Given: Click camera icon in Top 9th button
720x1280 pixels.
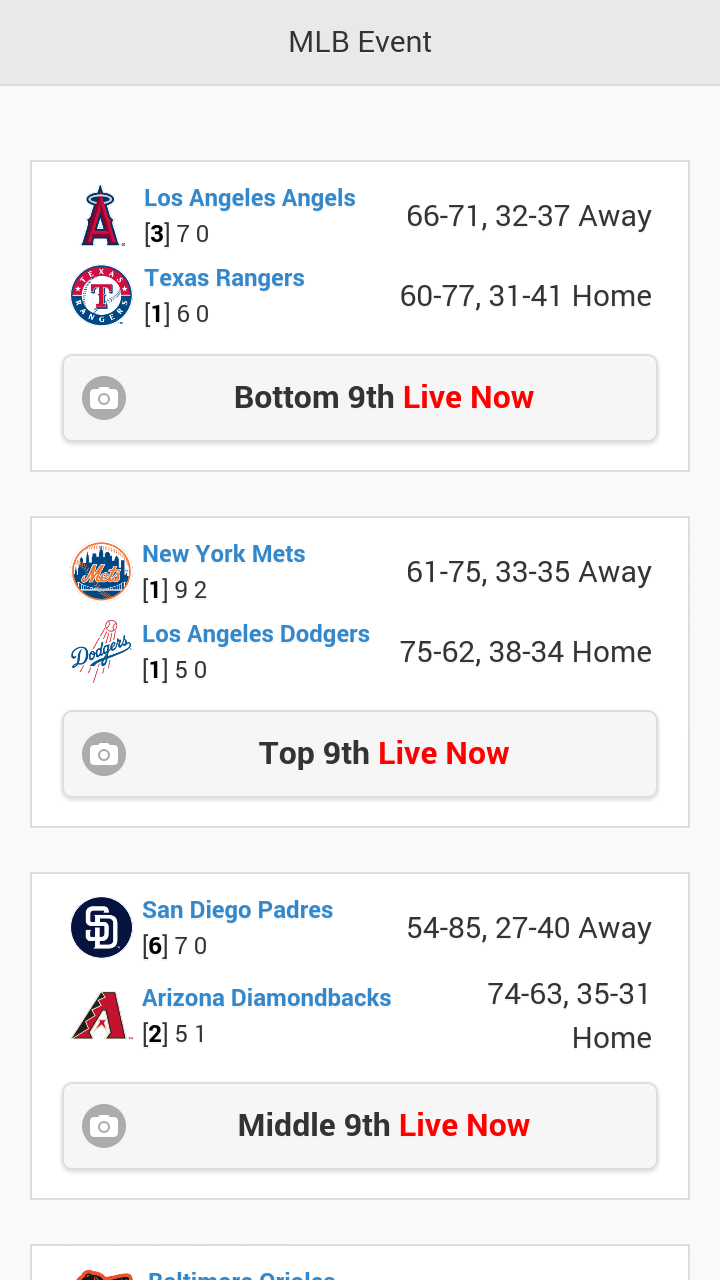Looking at the screenshot, I should pyautogui.click(x=104, y=754).
